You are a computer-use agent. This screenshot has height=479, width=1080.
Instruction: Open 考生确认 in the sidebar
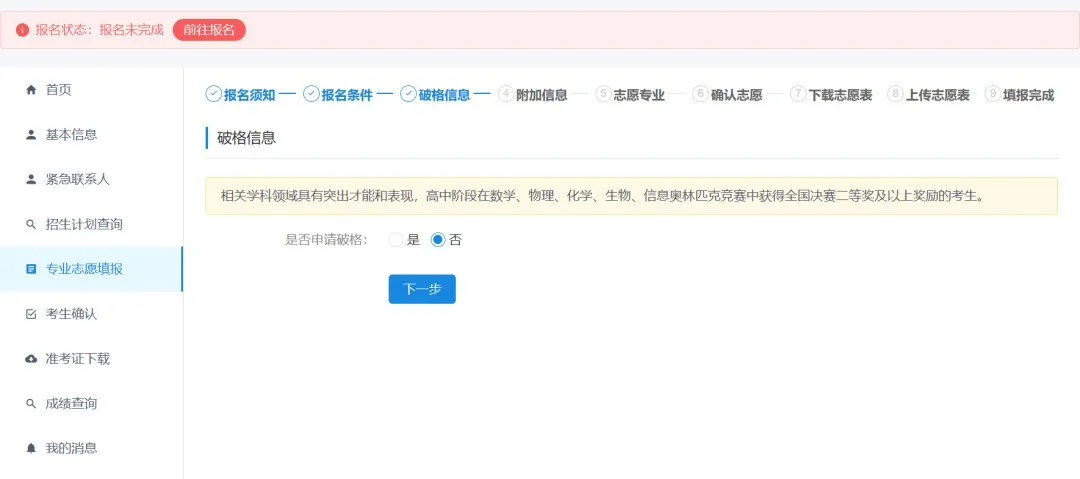tap(91, 314)
